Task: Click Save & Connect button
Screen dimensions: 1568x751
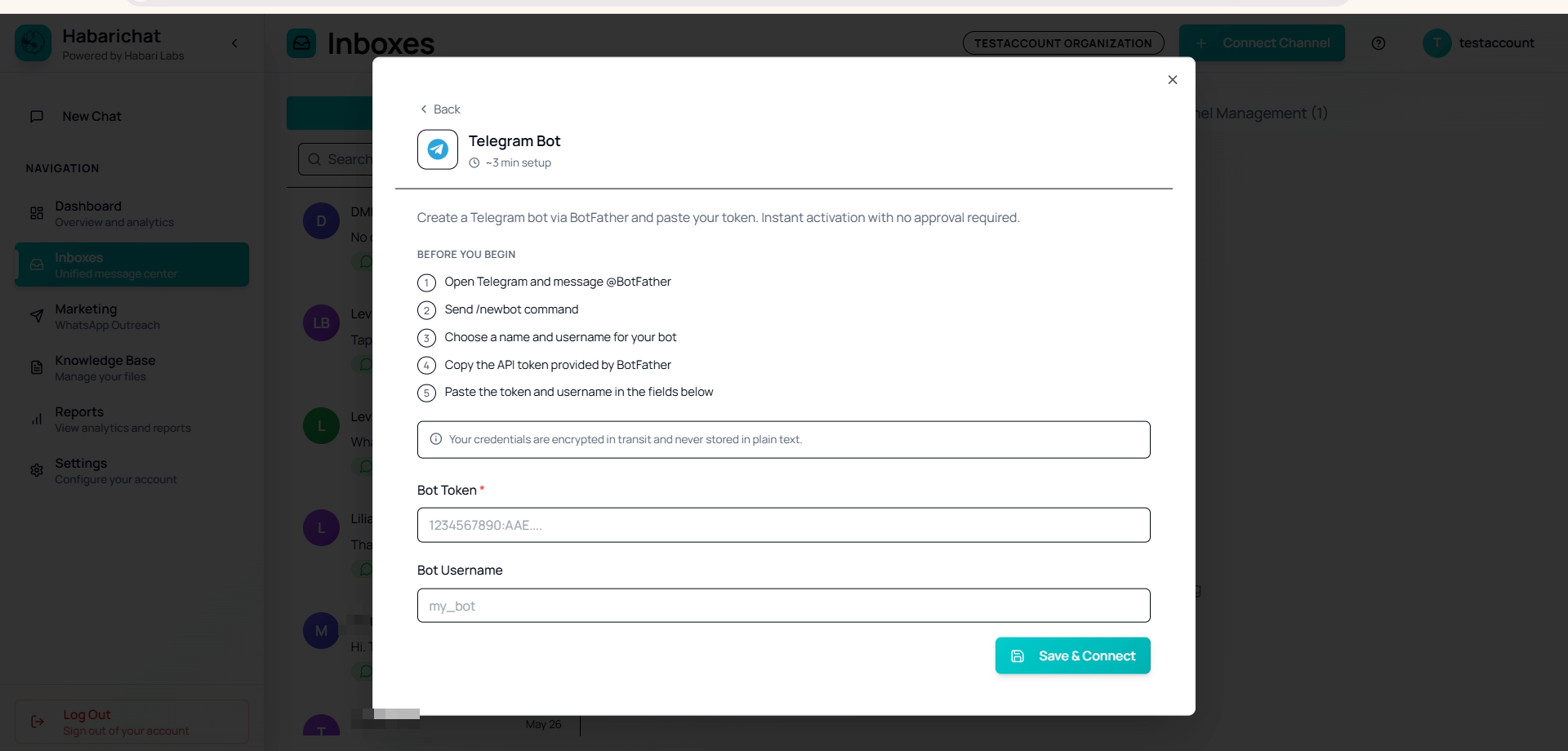Action: click(x=1072, y=655)
